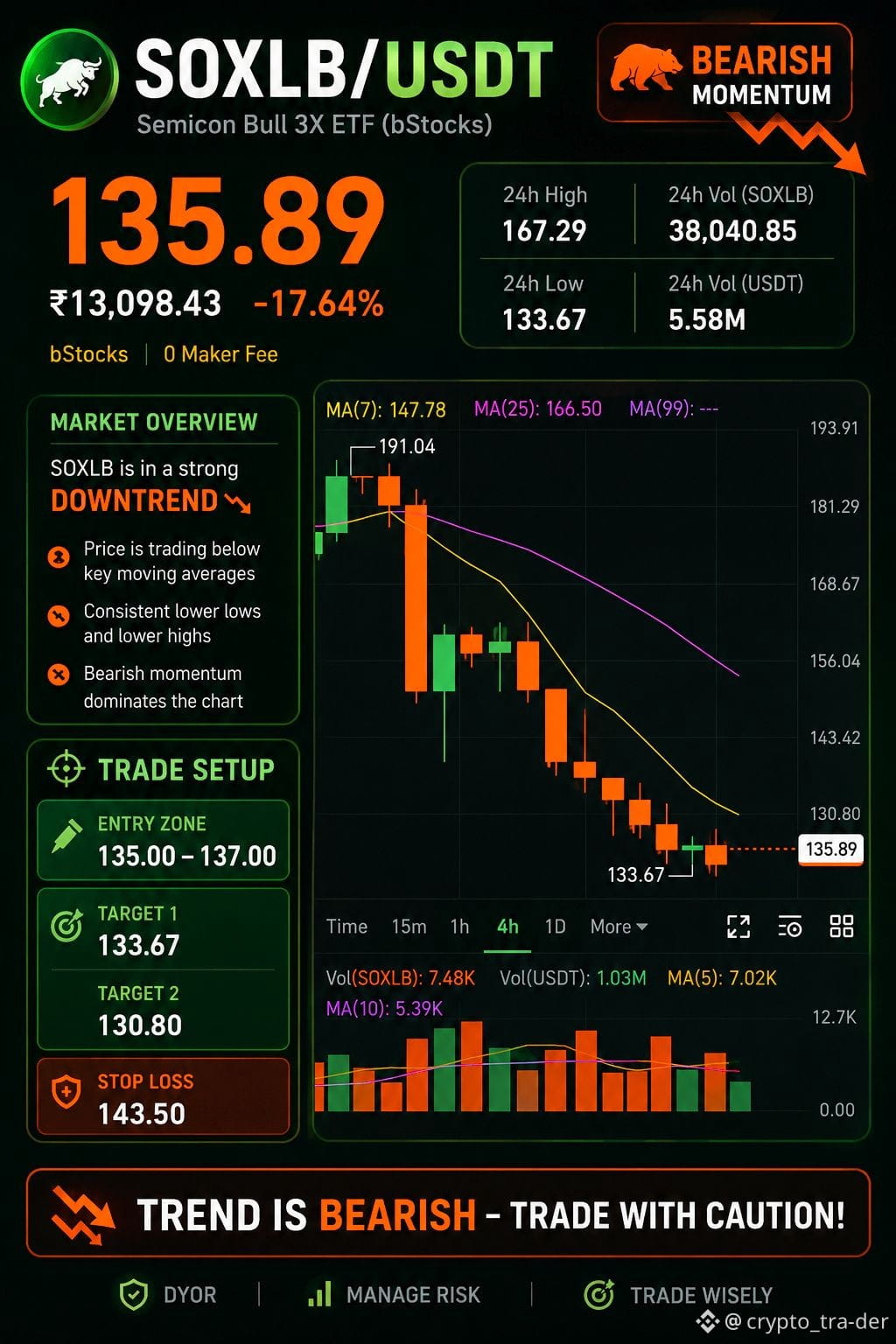Click the tallest orange candlestick on chart
The height and width of the screenshot is (1344, 896).
(416, 598)
